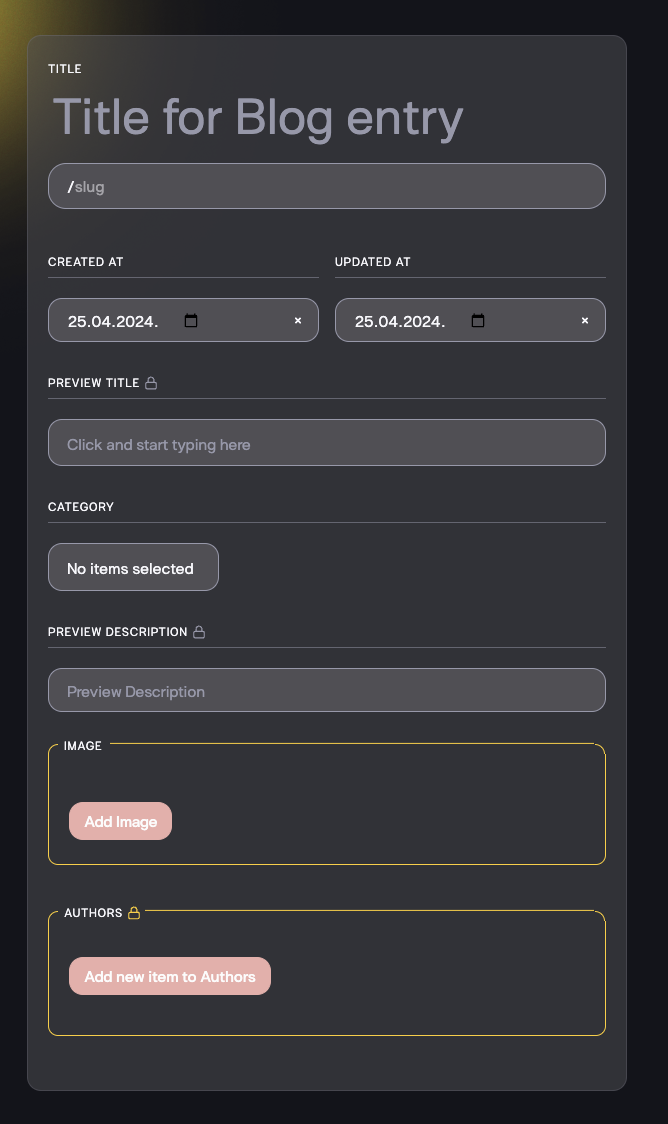The width and height of the screenshot is (668, 1124).
Task: Clear the Updated At date
Action: coord(585,321)
